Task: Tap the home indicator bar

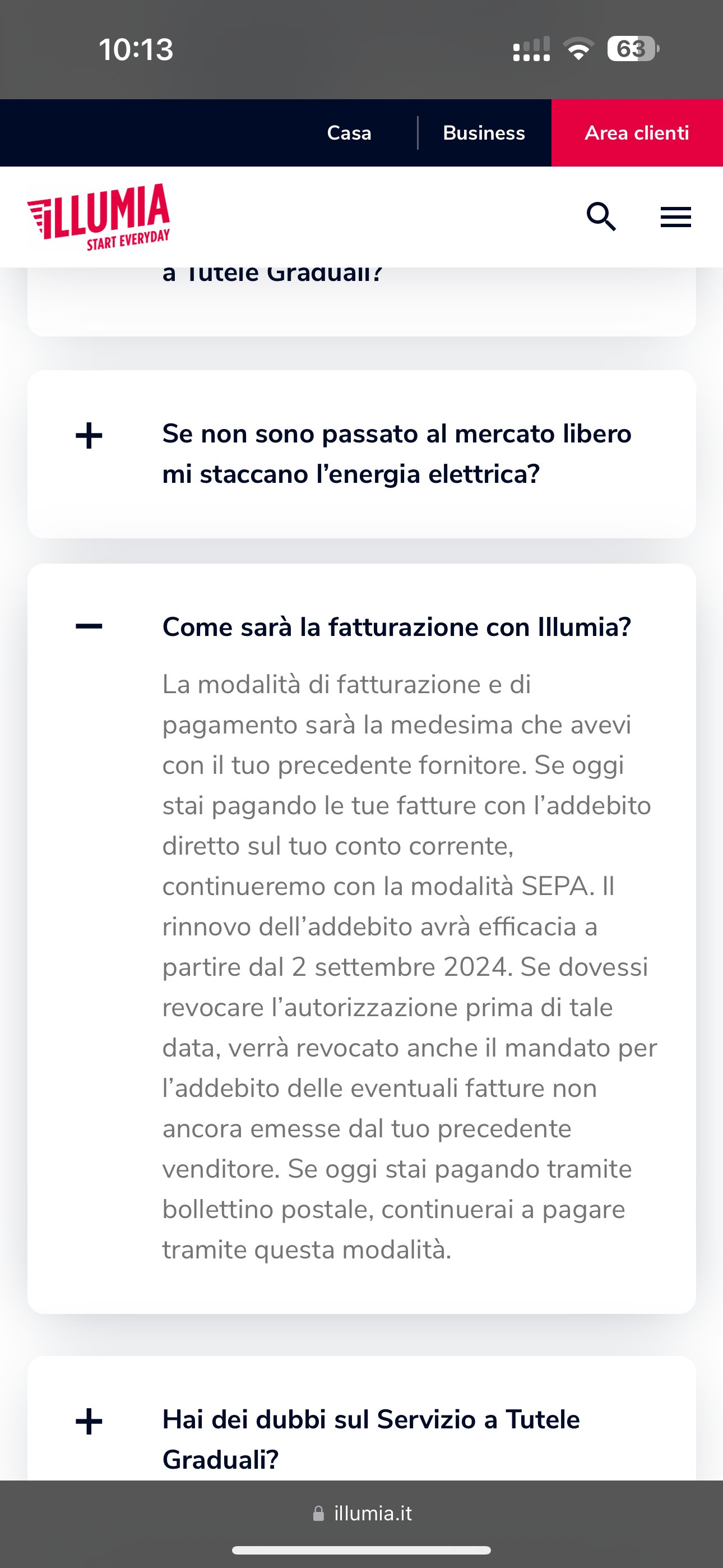Action: (361, 1549)
